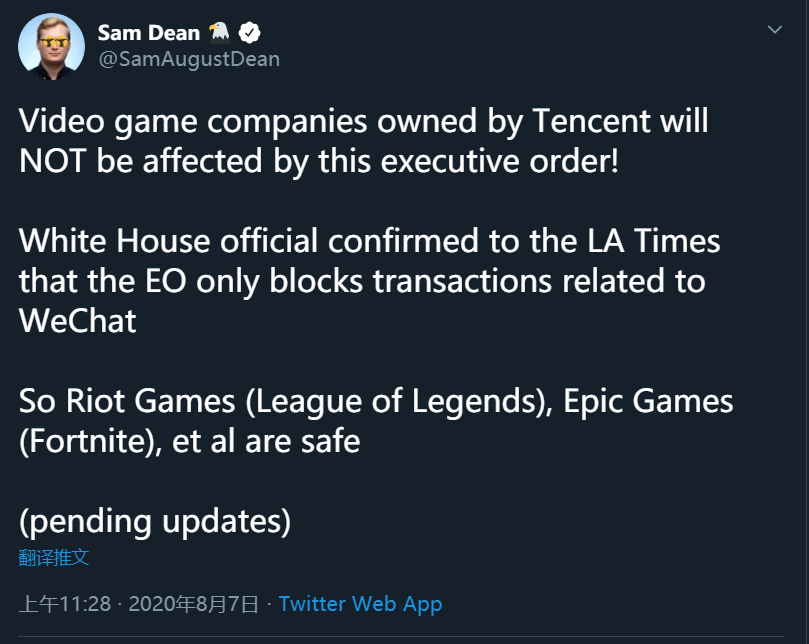This screenshot has height=644, width=809.
Task: Click the word Fortnite in parentheses
Action: point(88,440)
